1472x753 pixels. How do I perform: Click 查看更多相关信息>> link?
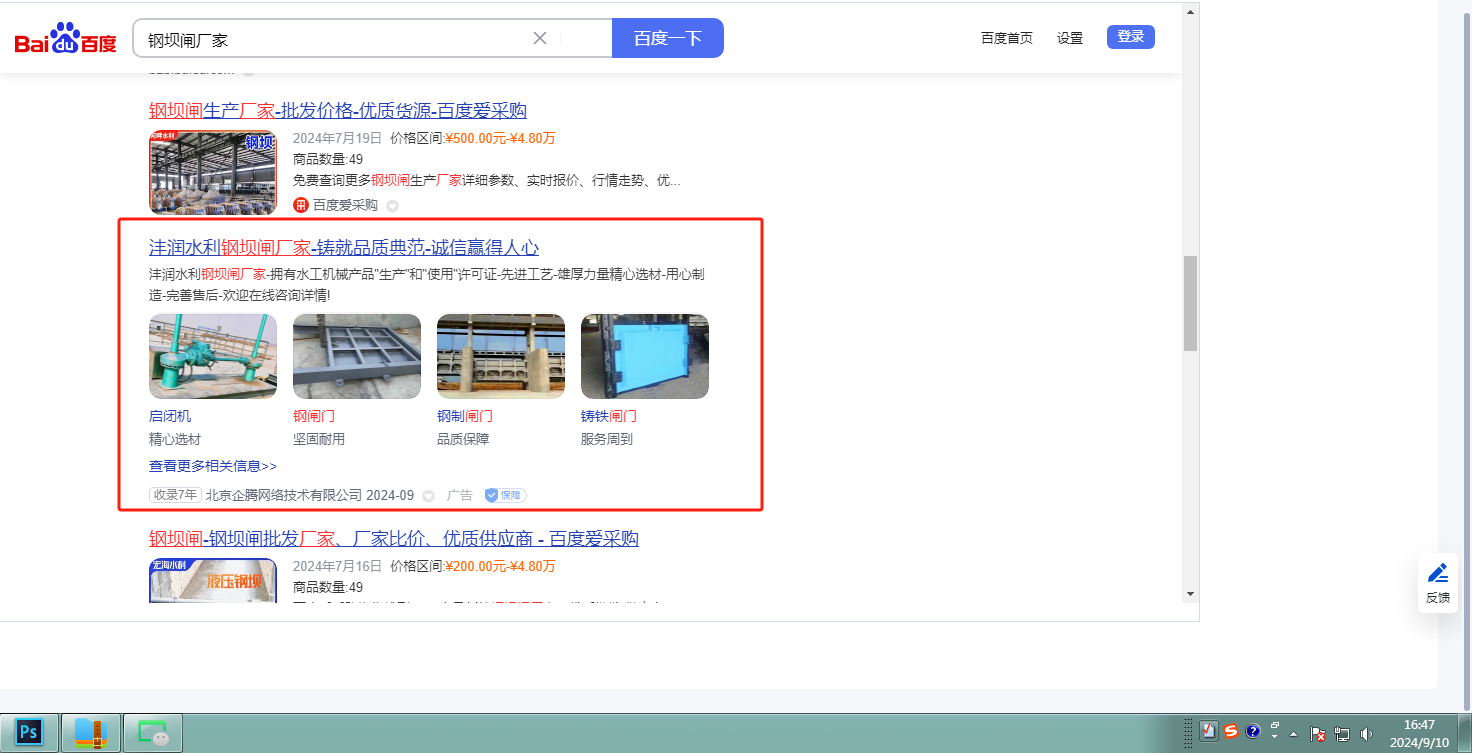[x=213, y=466]
